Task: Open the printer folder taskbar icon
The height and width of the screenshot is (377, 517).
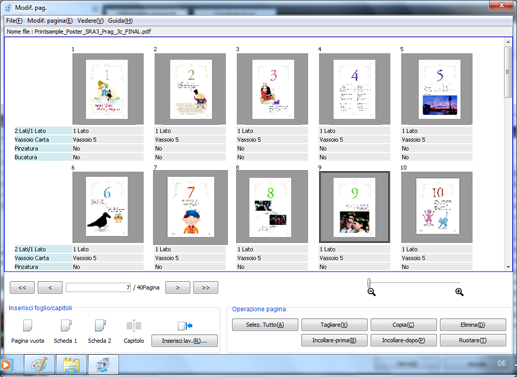Action: (x=72, y=365)
